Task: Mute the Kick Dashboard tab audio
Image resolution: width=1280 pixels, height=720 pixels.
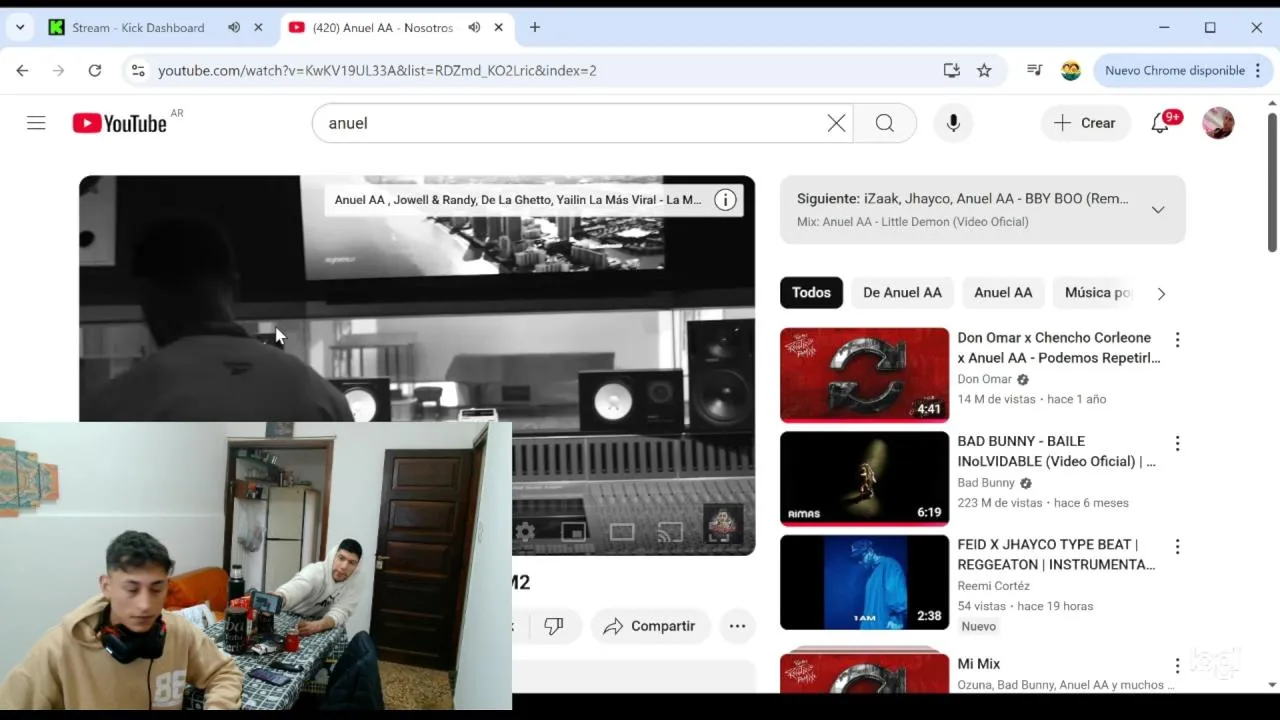Action: point(234,27)
